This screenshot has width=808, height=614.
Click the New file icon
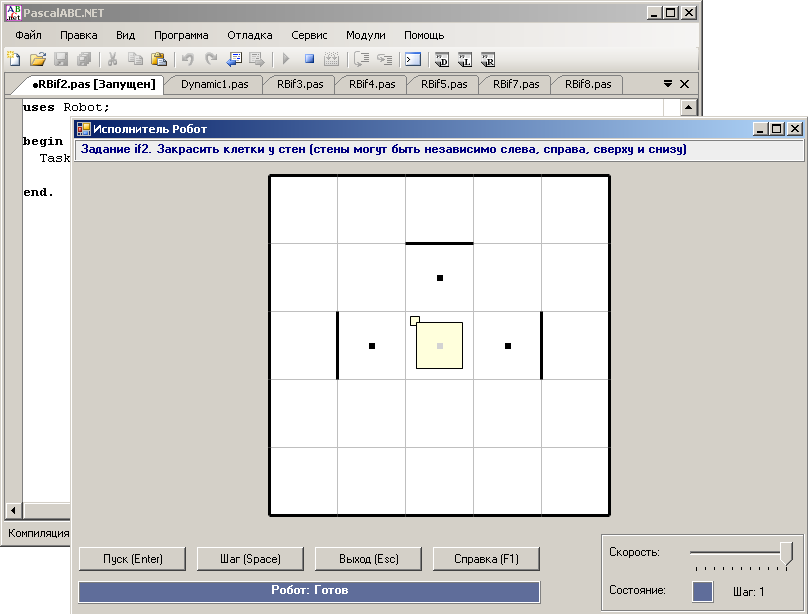click(x=14, y=59)
